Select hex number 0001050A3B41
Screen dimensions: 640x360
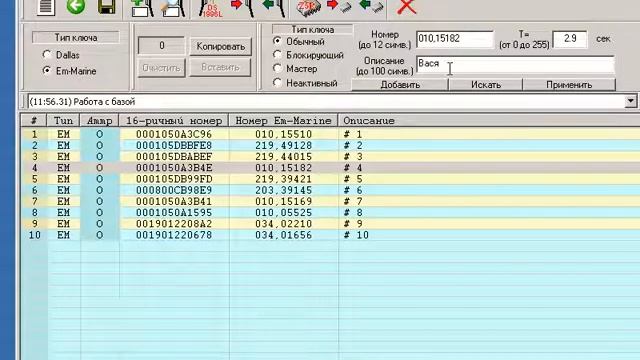pos(174,202)
